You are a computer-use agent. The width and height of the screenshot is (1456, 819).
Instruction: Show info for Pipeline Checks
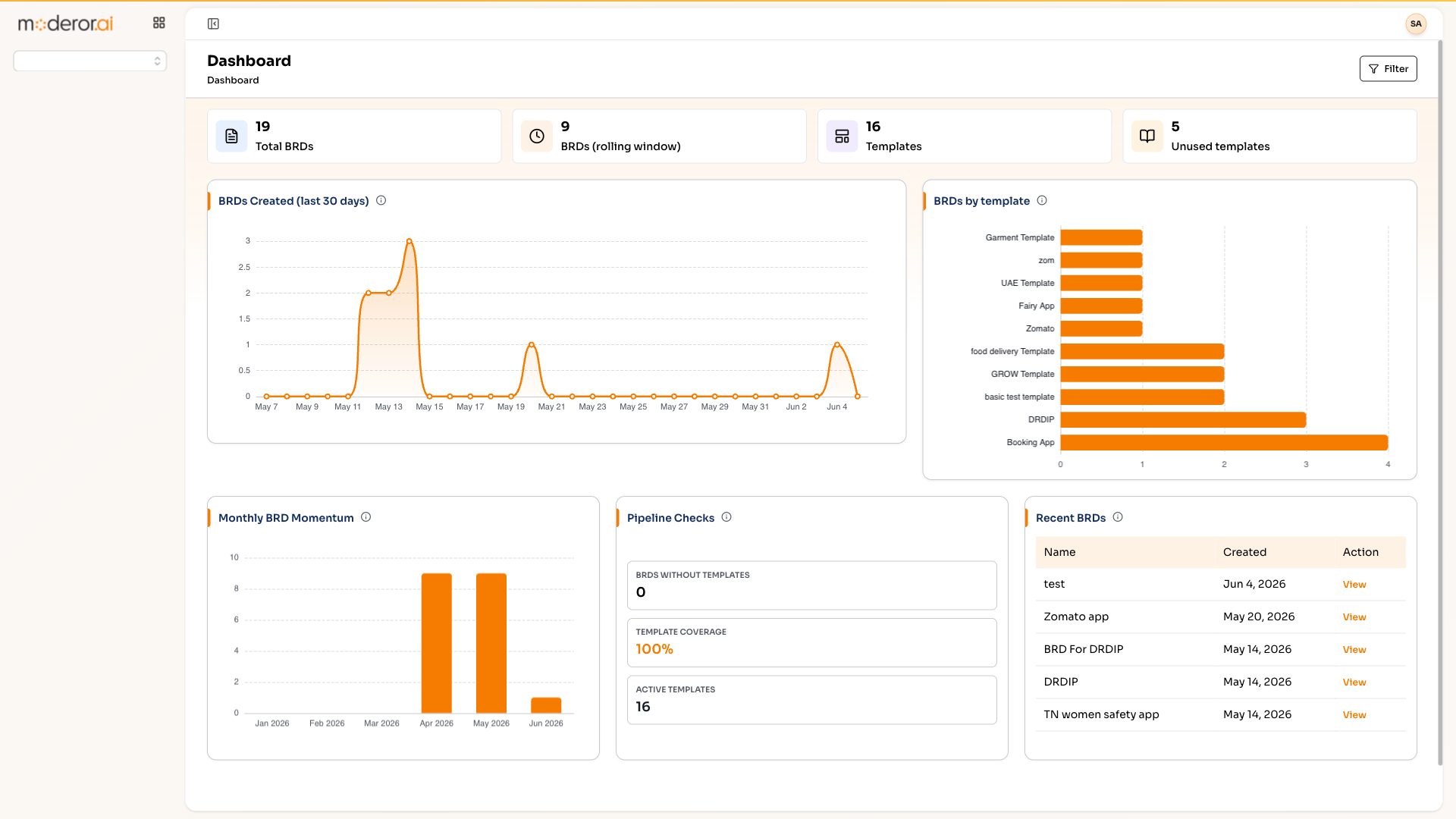point(726,517)
